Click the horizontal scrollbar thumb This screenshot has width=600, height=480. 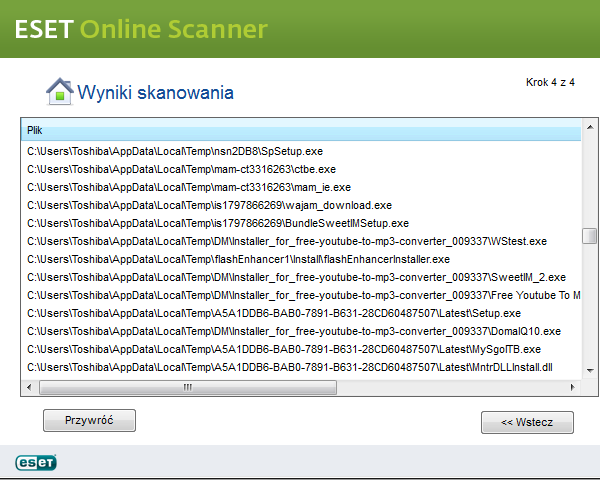(x=188, y=387)
